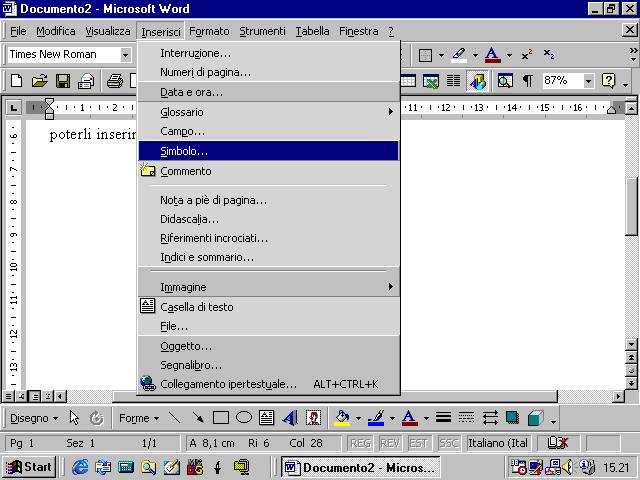640x480 pixels.
Task: Click Arrow Style icon in Drawing toolbar
Action: 490,418
